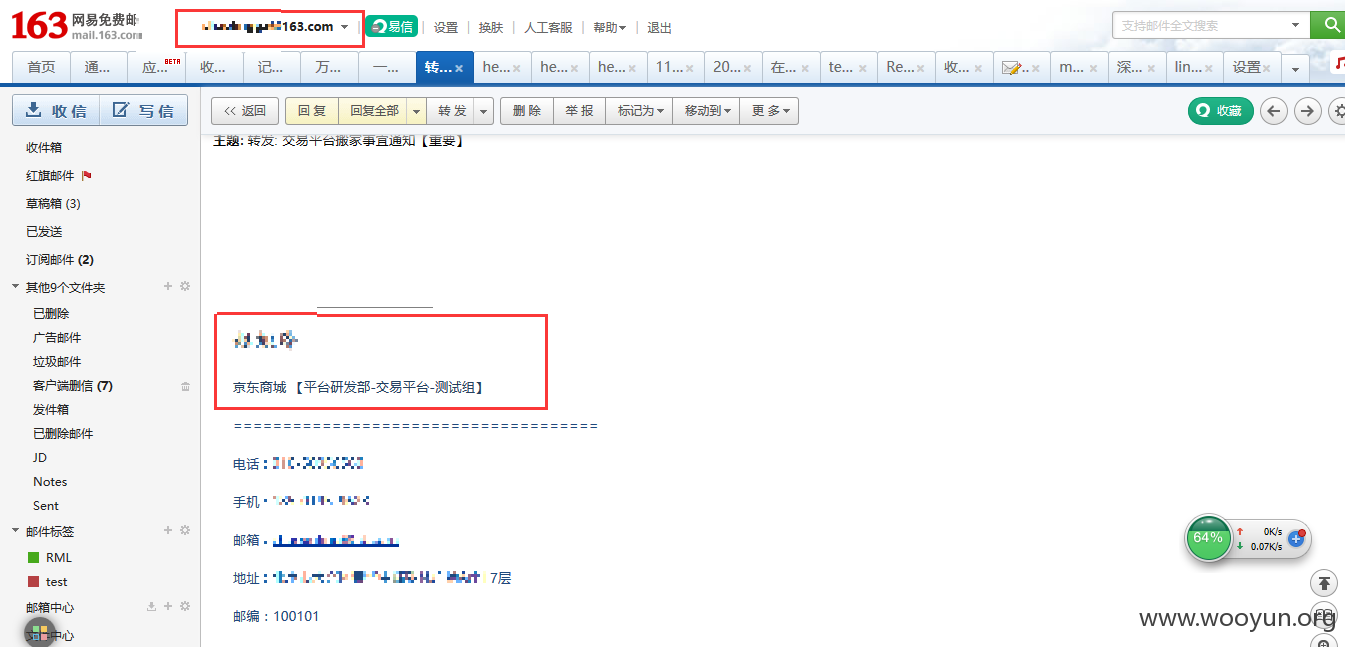1345x647 pixels.
Task: Open gear settings beside 邮件标签
Action: 185,531
